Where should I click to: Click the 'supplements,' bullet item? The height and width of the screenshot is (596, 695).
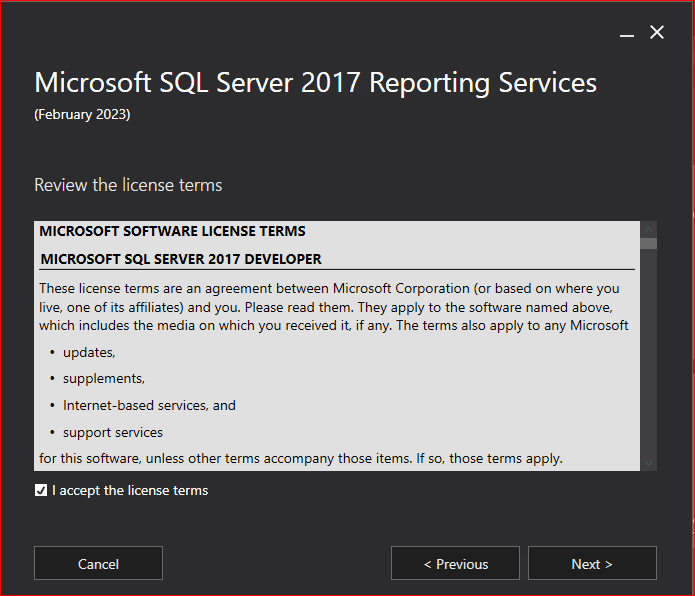point(104,379)
